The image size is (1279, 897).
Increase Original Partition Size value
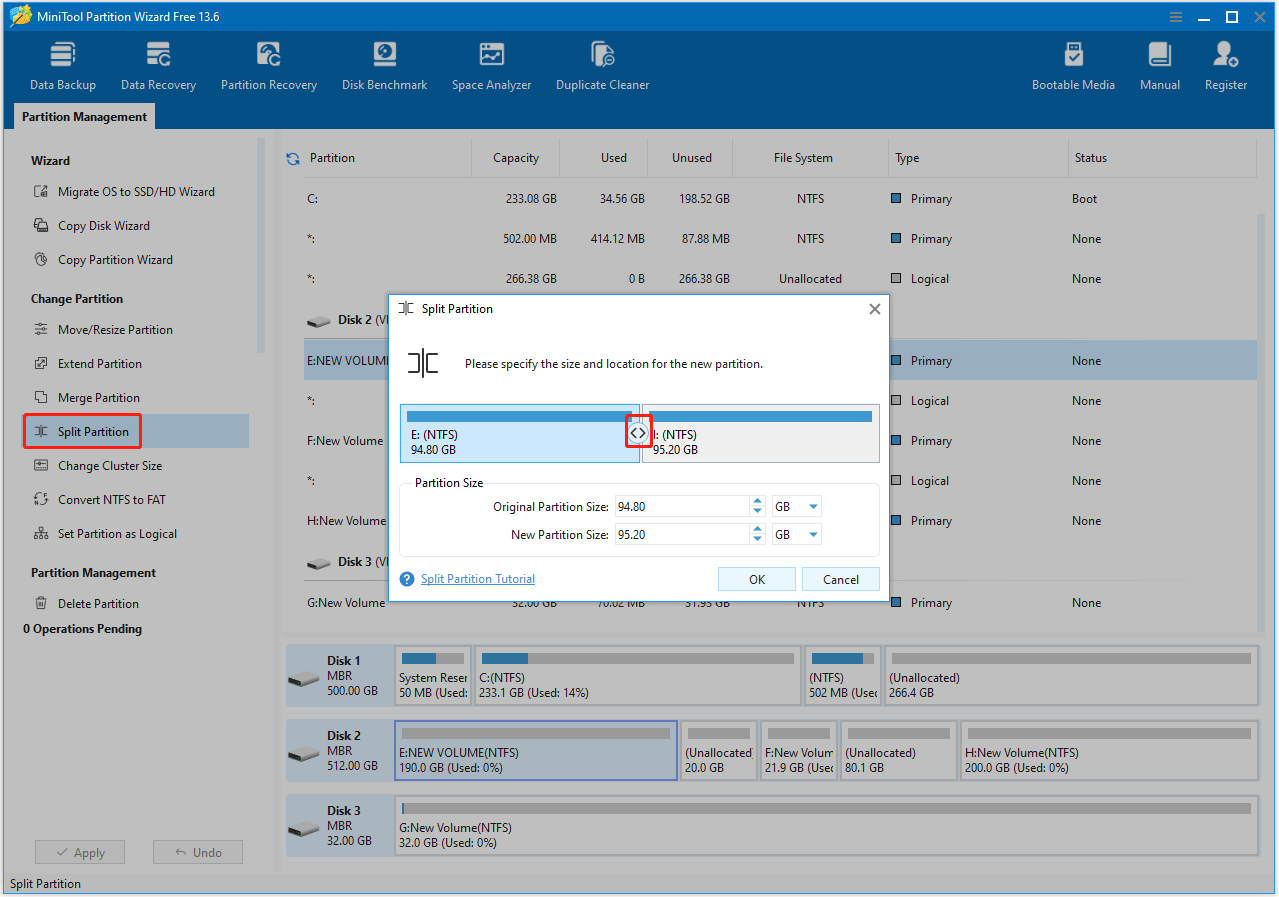pyautogui.click(x=757, y=502)
